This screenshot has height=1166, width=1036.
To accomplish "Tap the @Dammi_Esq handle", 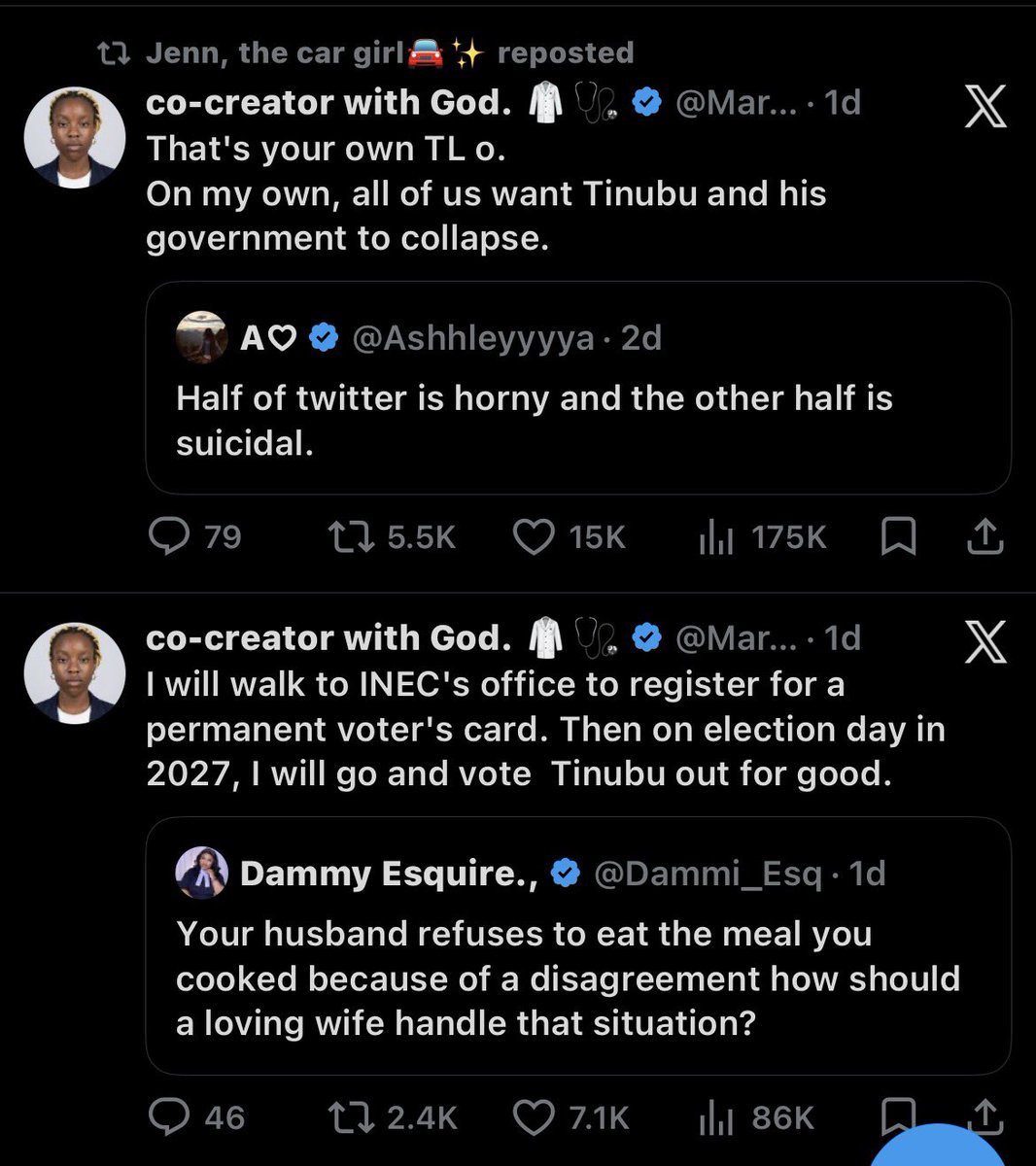I will pos(708,874).
